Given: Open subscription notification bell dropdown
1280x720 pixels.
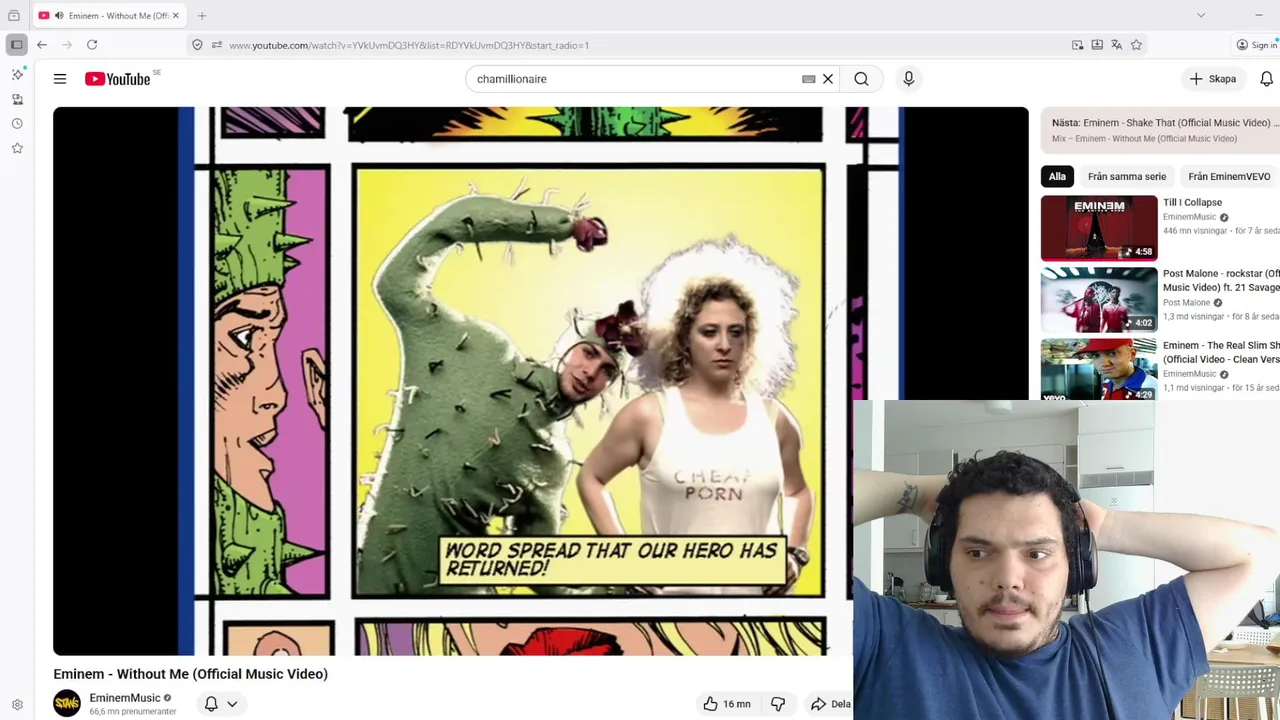Looking at the screenshot, I should coord(221,704).
